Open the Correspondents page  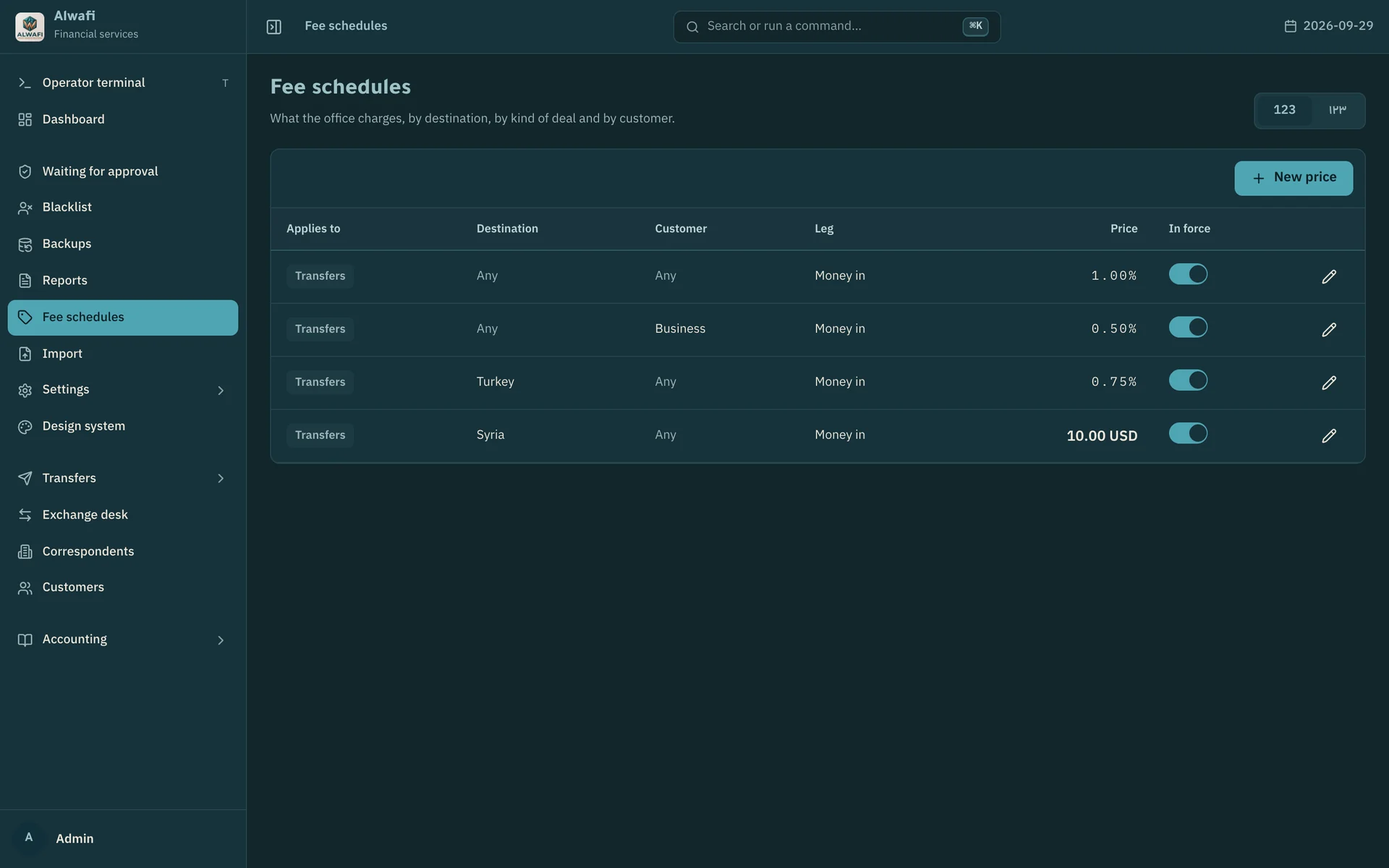click(123, 552)
